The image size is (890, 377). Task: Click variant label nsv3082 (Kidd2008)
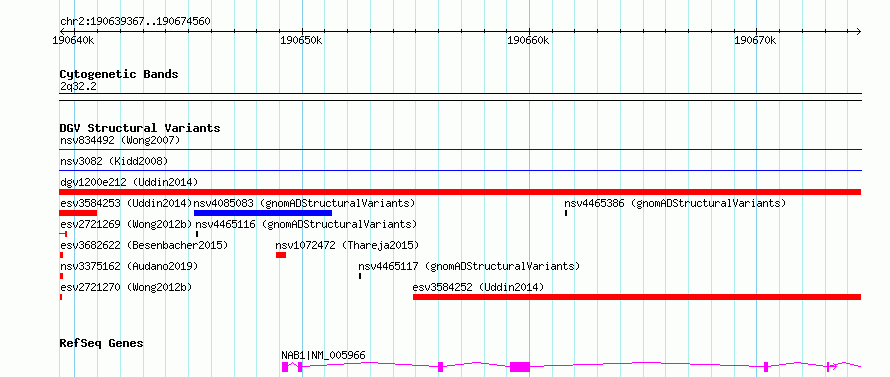tap(114, 161)
